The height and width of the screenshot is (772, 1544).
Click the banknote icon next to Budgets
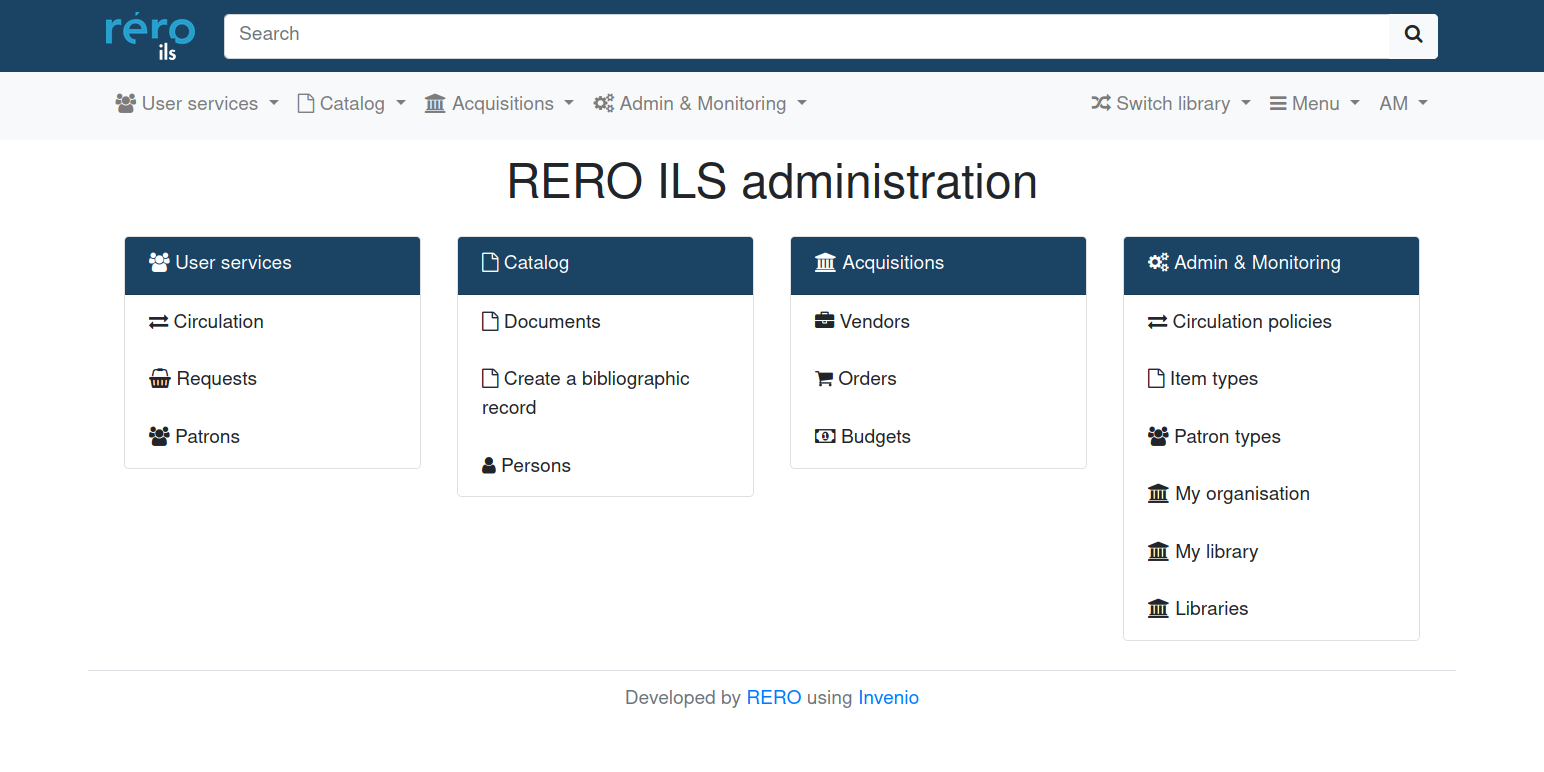(825, 436)
